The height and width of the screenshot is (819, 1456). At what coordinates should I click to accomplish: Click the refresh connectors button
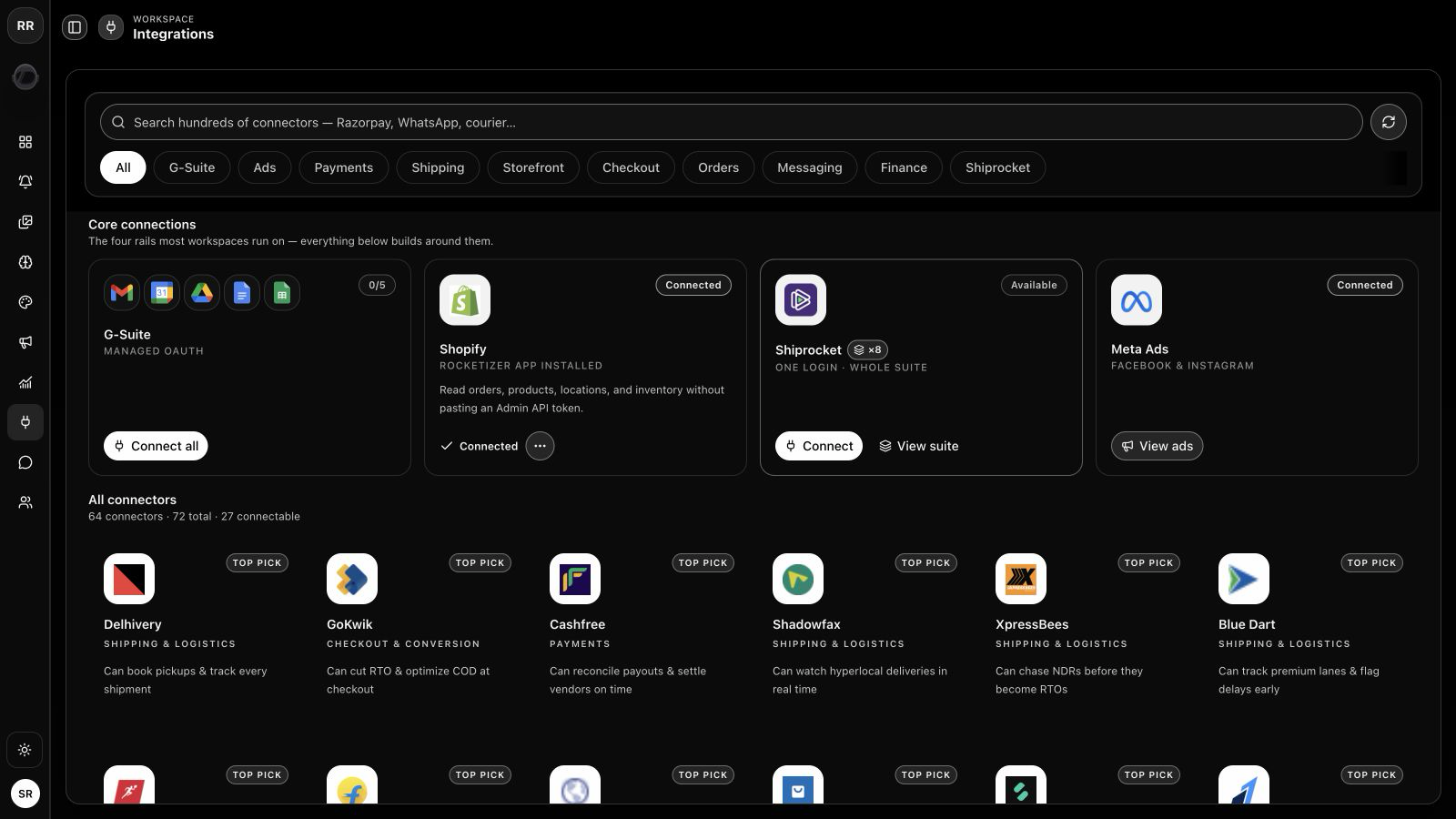click(1389, 122)
